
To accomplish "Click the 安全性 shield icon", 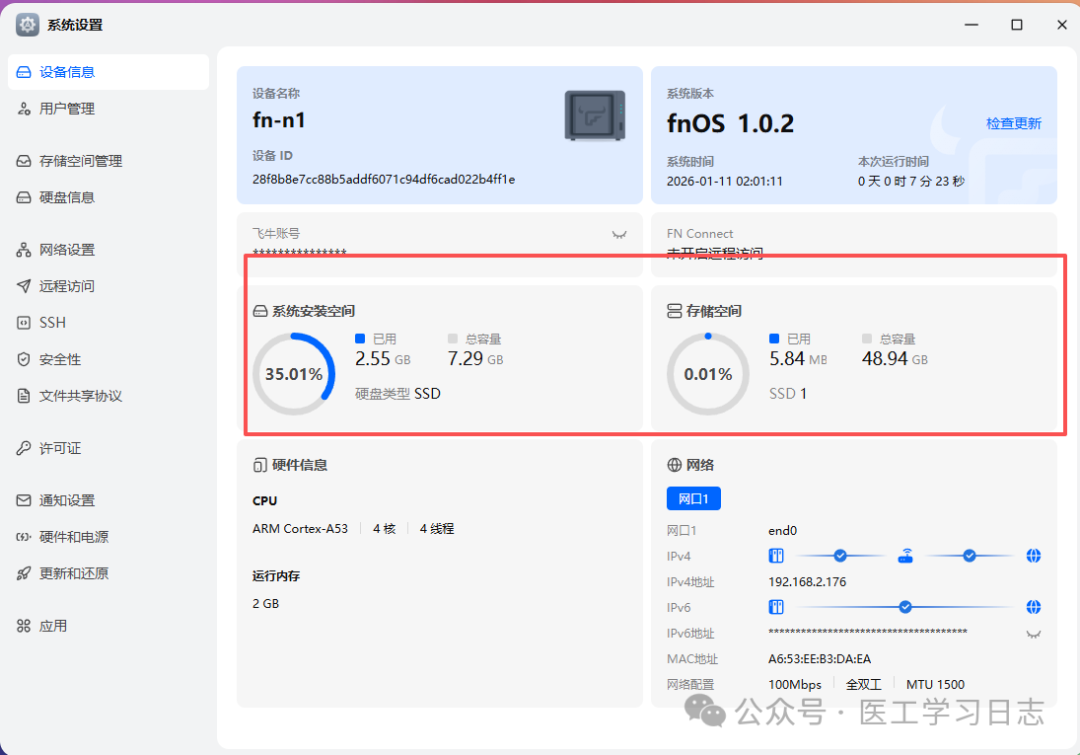I will coord(24,359).
